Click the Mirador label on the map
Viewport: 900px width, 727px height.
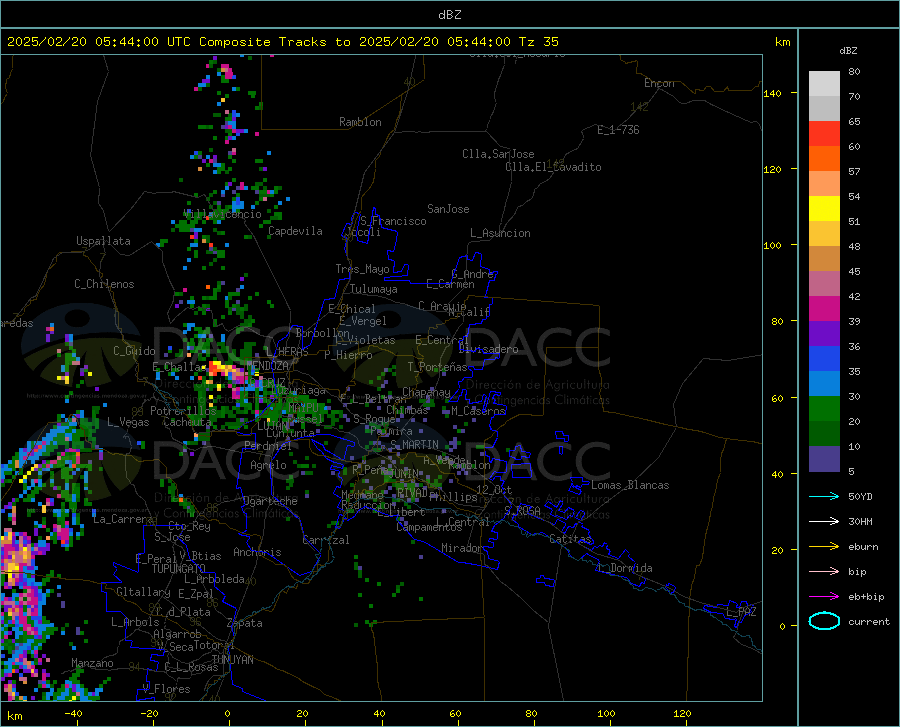coord(461,548)
